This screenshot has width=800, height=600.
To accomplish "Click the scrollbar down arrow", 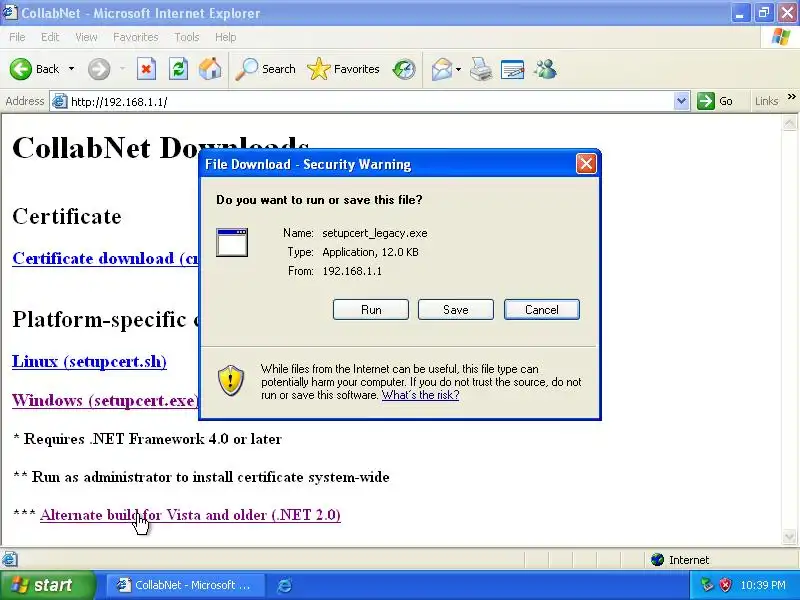I will (x=789, y=536).
